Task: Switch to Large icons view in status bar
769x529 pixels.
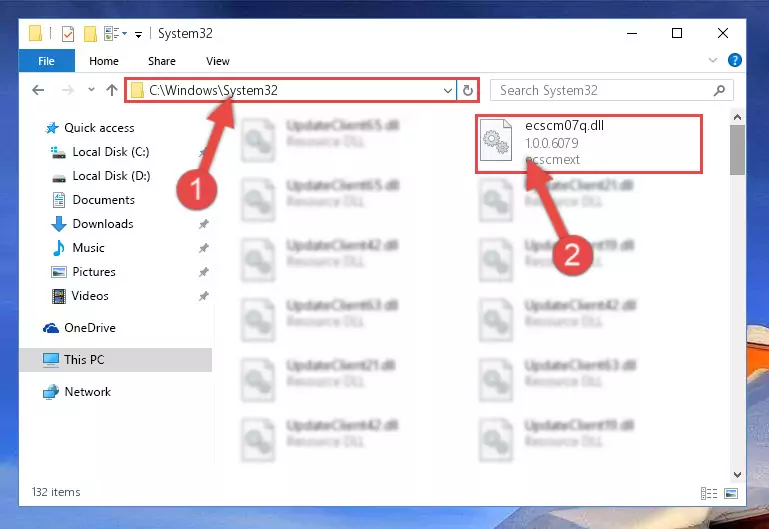Action: pos(731,493)
